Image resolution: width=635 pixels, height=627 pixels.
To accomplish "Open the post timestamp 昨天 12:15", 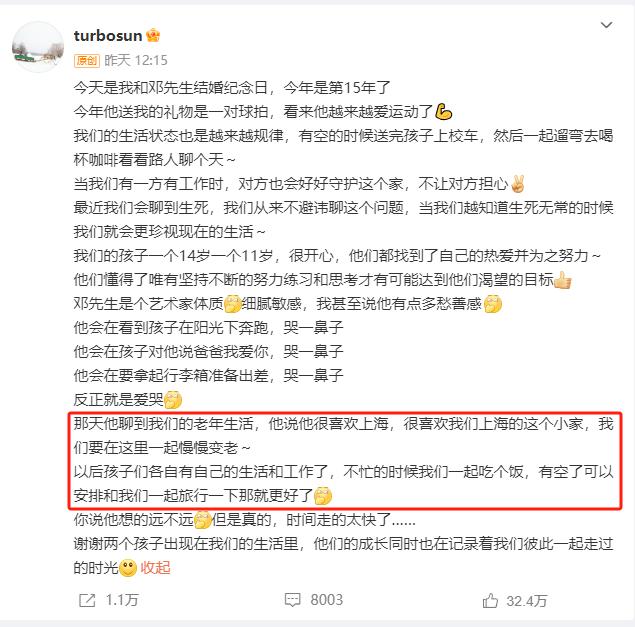I will (136, 61).
